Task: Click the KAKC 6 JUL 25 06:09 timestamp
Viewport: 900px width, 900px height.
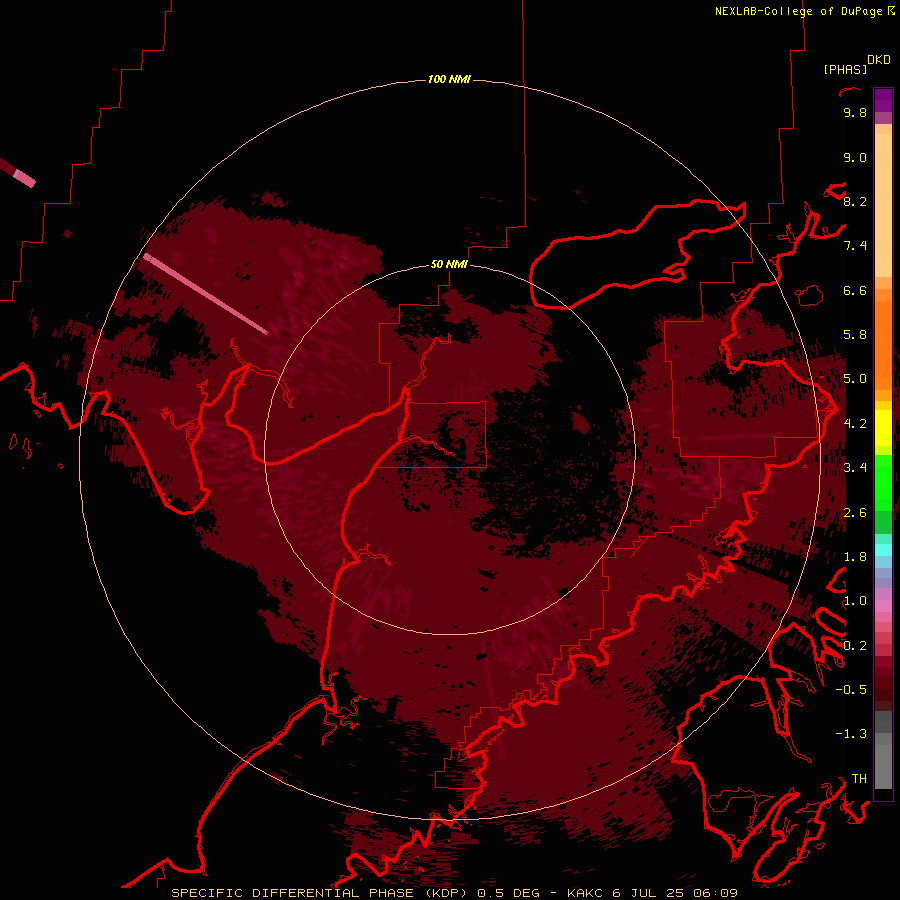Action: (652, 893)
